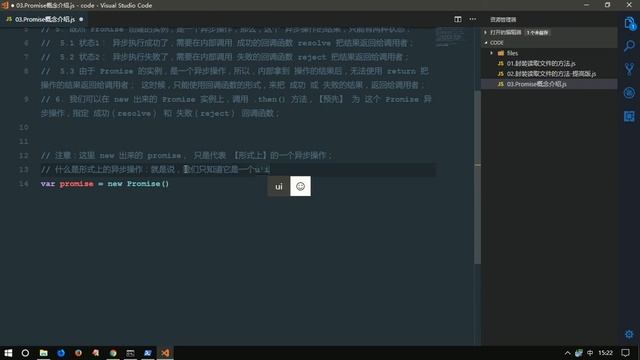
Task: Click the 15:22 clock in taskbar
Action: (605, 353)
